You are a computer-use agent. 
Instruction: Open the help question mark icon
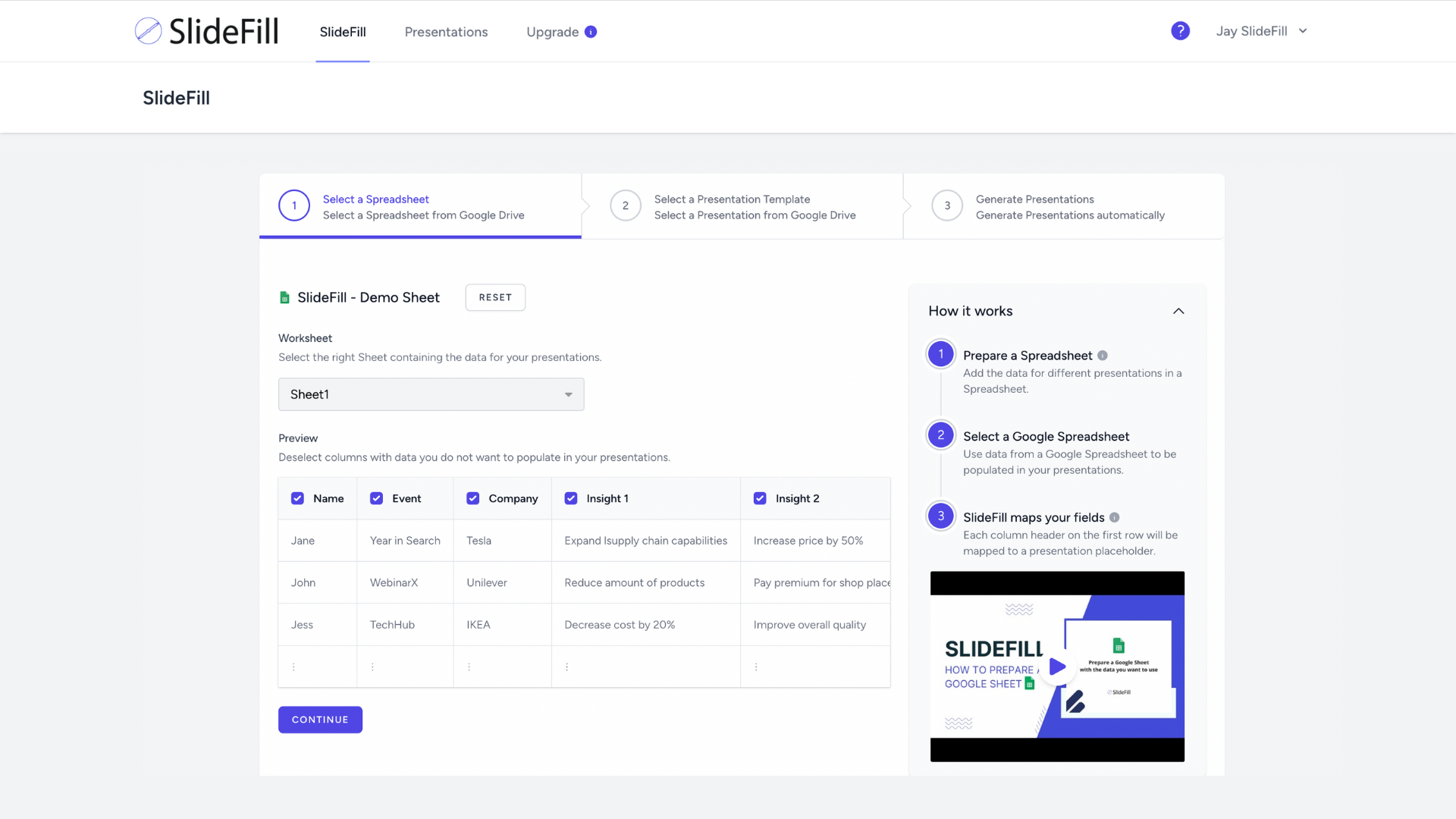point(1180,31)
